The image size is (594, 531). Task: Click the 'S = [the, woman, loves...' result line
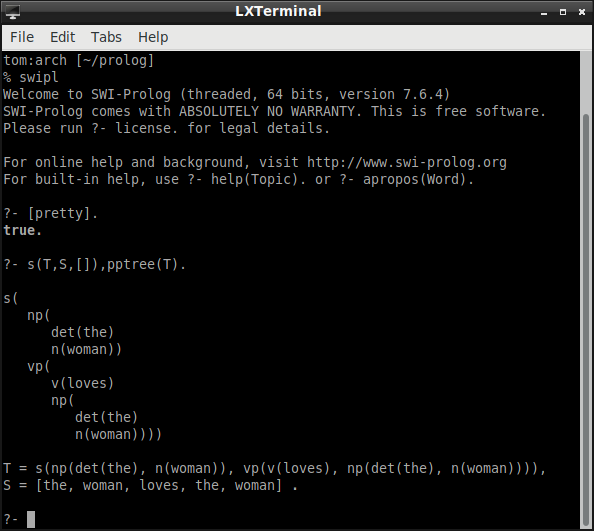pyautogui.click(x=150, y=485)
